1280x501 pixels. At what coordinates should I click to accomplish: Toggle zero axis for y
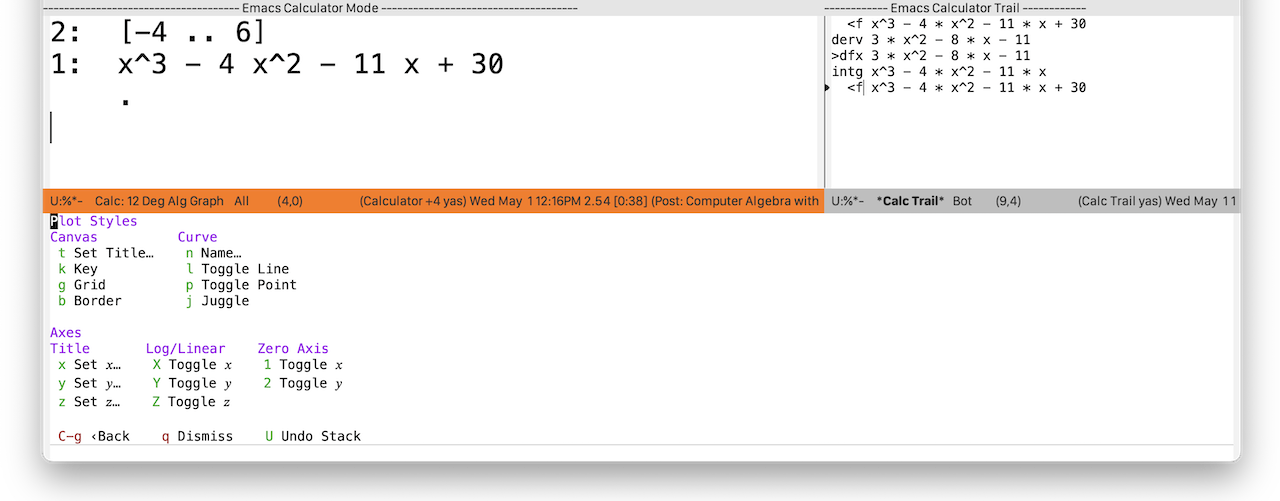304,383
